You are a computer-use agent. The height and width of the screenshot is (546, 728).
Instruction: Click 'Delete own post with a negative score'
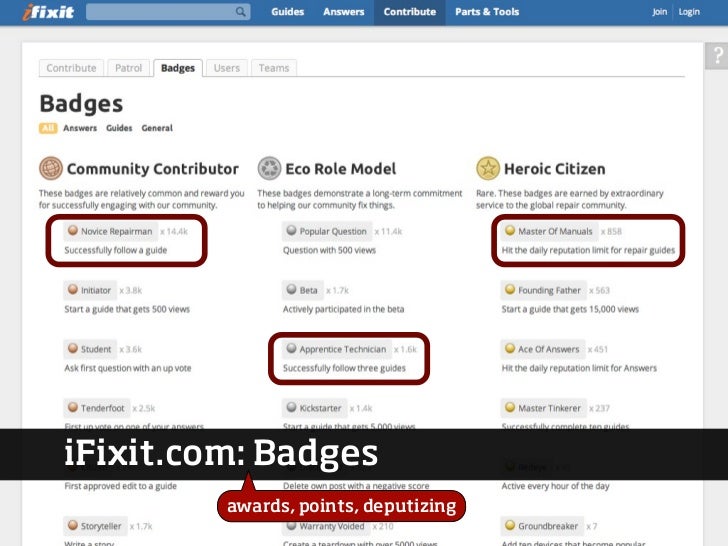click(356, 486)
